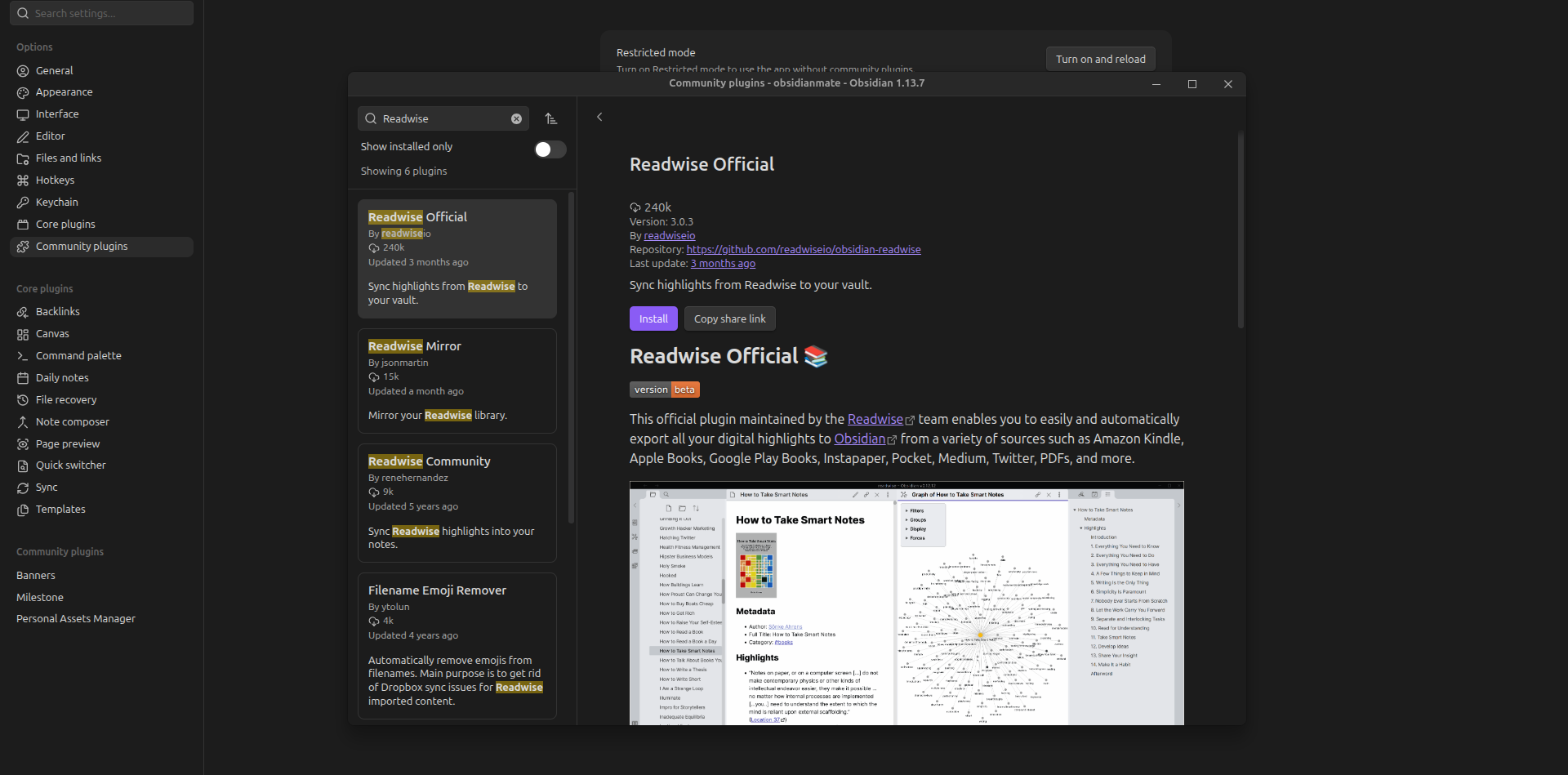
Task: Click By jsonmartin author text
Action: tap(399, 363)
